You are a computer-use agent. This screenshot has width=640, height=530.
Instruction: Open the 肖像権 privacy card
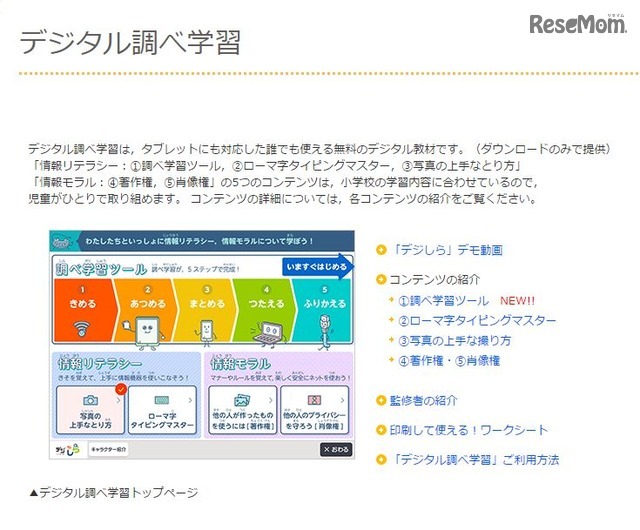(x=314, y=410)
